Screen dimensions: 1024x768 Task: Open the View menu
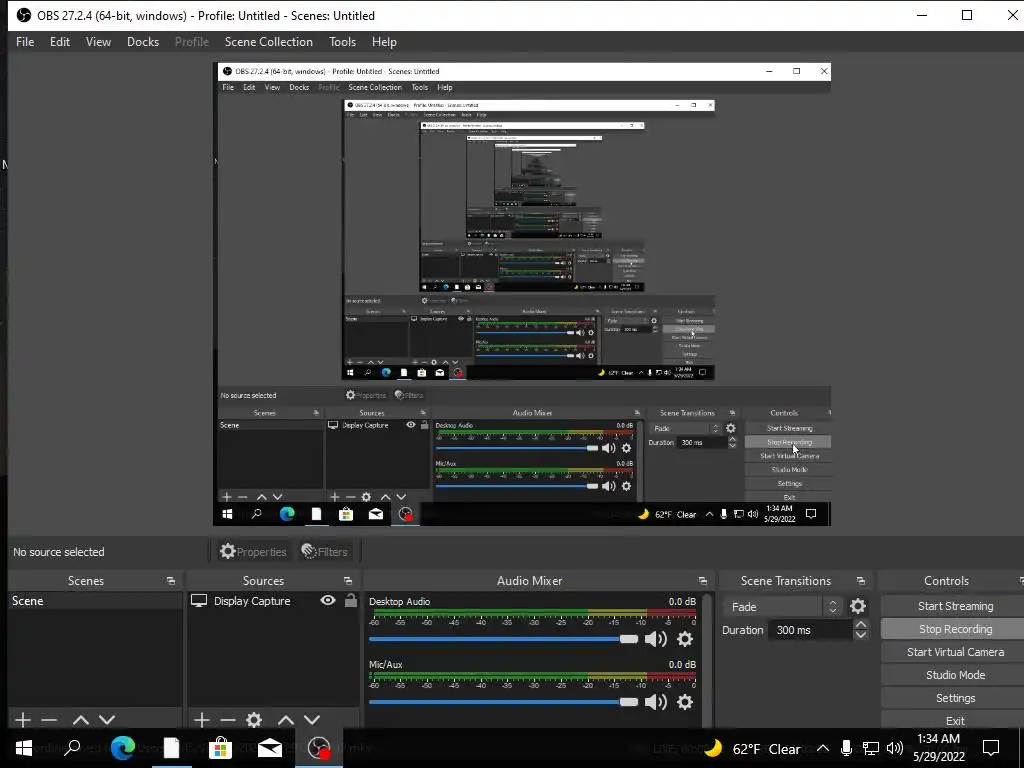point(98,42)
